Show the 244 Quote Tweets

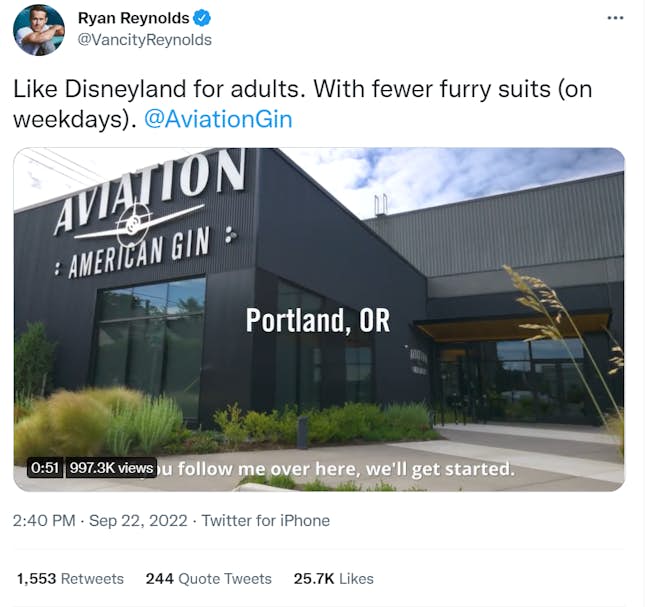pos(208,578)
